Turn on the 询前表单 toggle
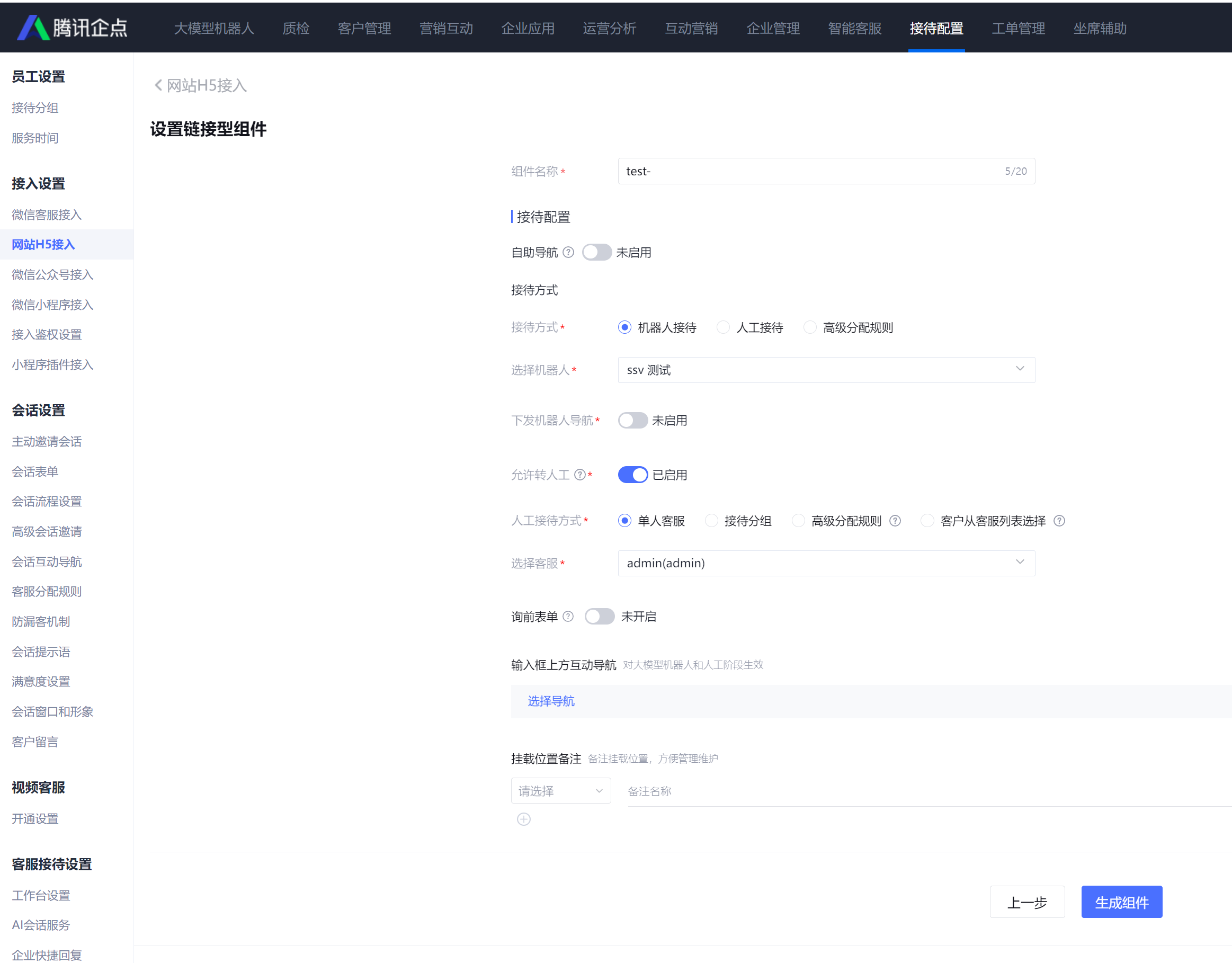This screenshot has width=1232, height=963. [x=599, y=617]
